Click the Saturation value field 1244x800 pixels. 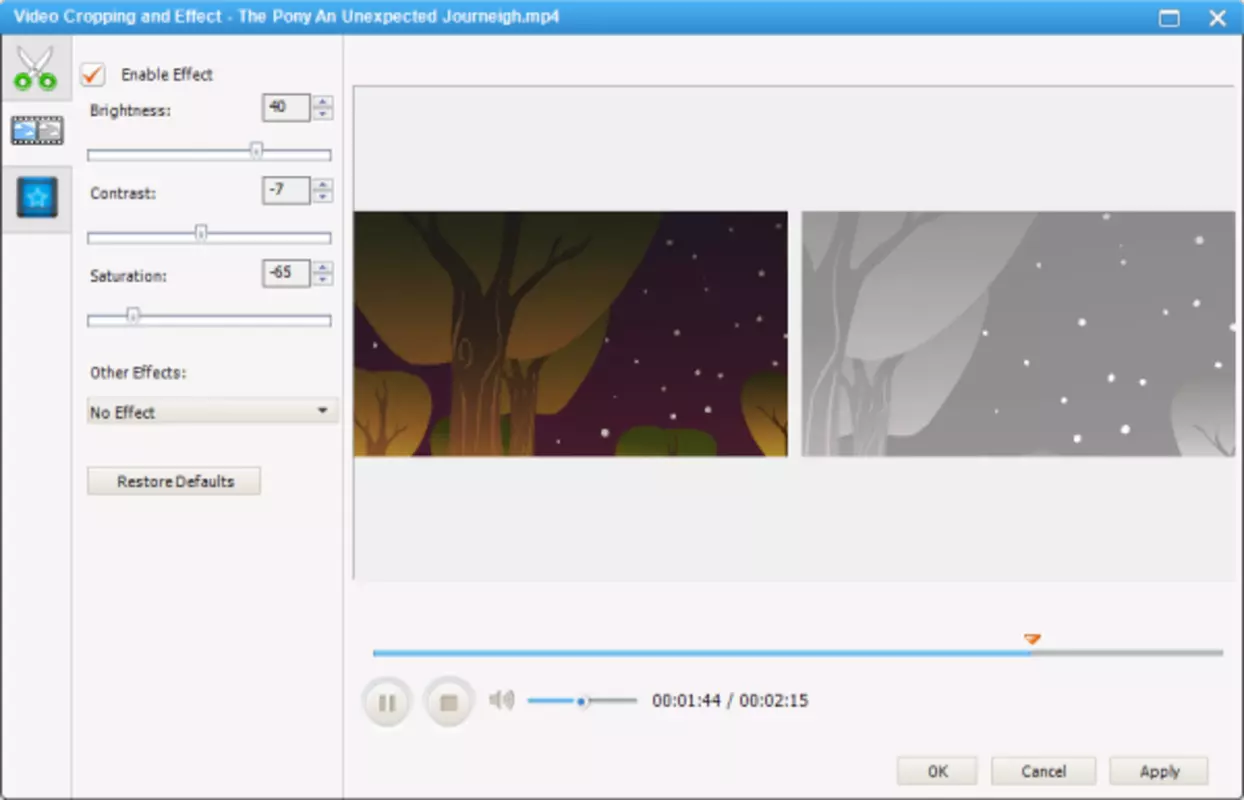(x=286, y=273)
